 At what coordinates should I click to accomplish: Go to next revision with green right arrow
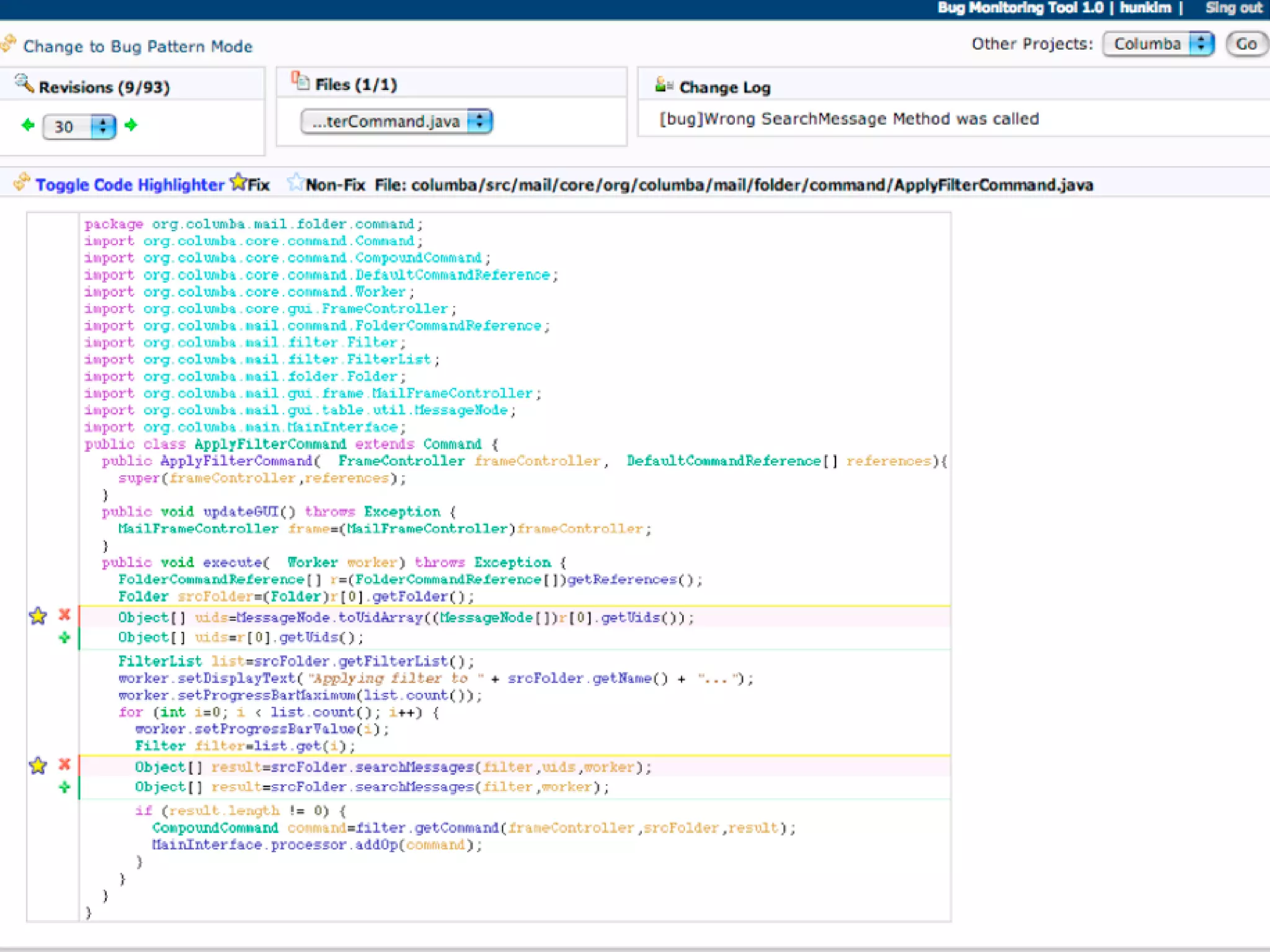(131, 125)
